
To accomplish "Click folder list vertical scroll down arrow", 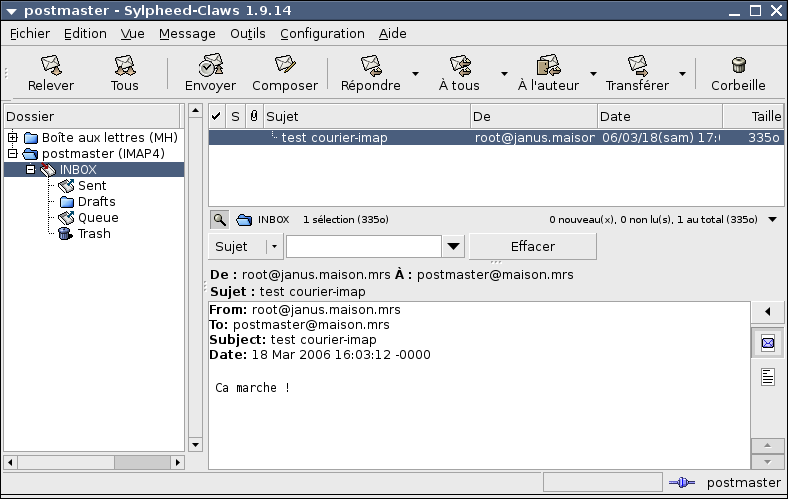I will coord(195,445).
